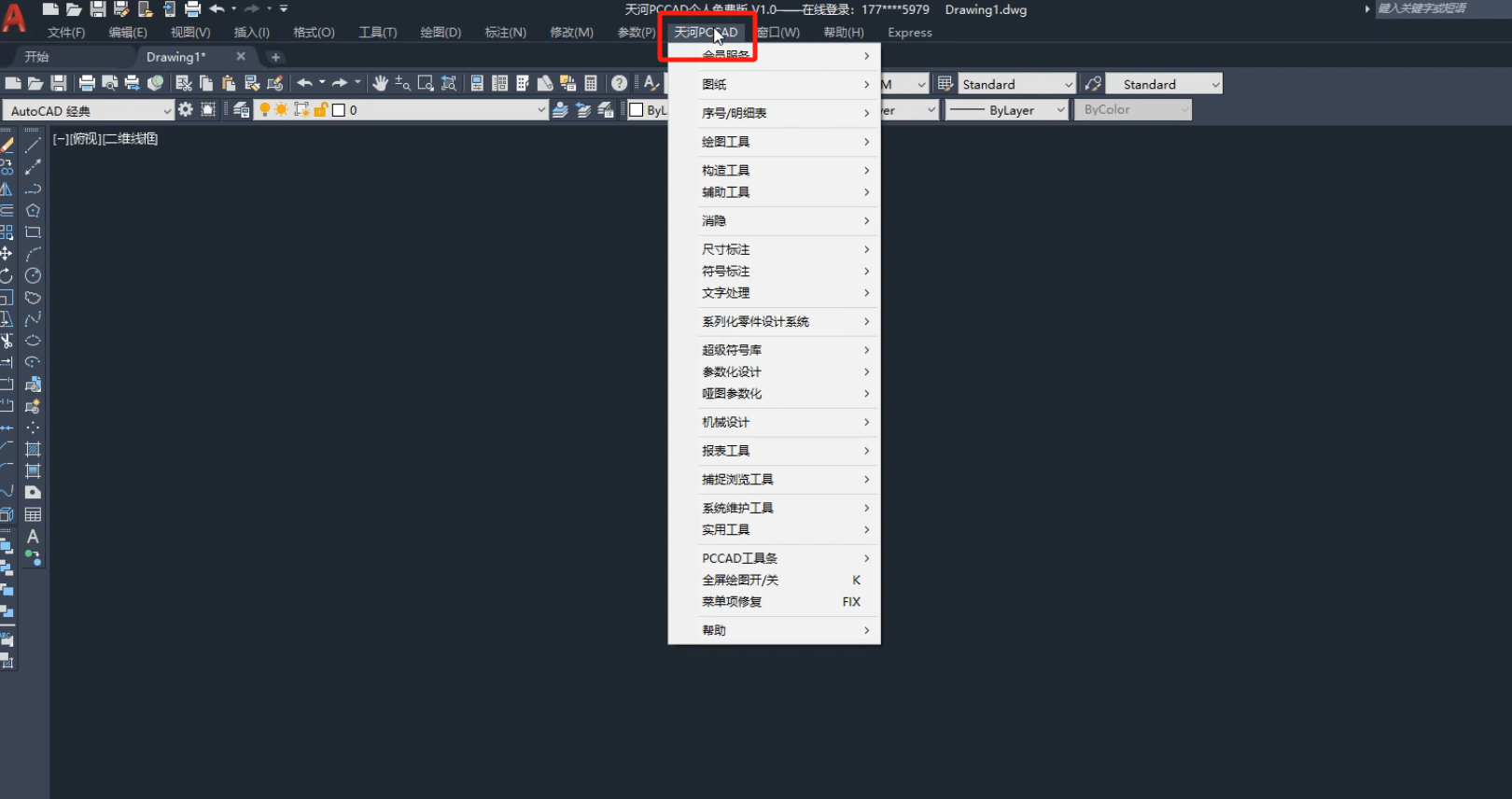
Task: Click the Zoom Window icon
Action: tap(426, 83)
